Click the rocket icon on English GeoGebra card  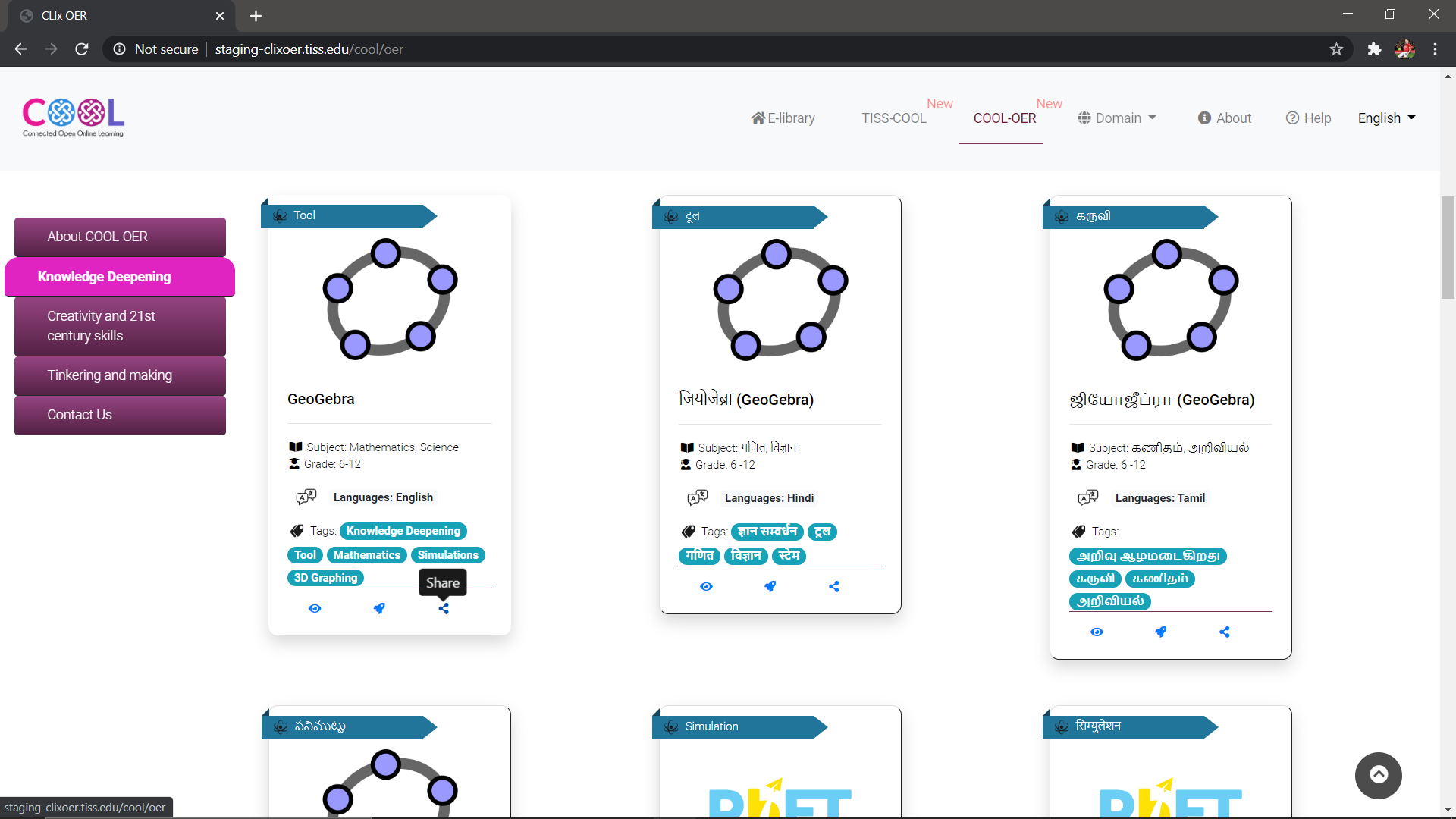click(379, 608)
